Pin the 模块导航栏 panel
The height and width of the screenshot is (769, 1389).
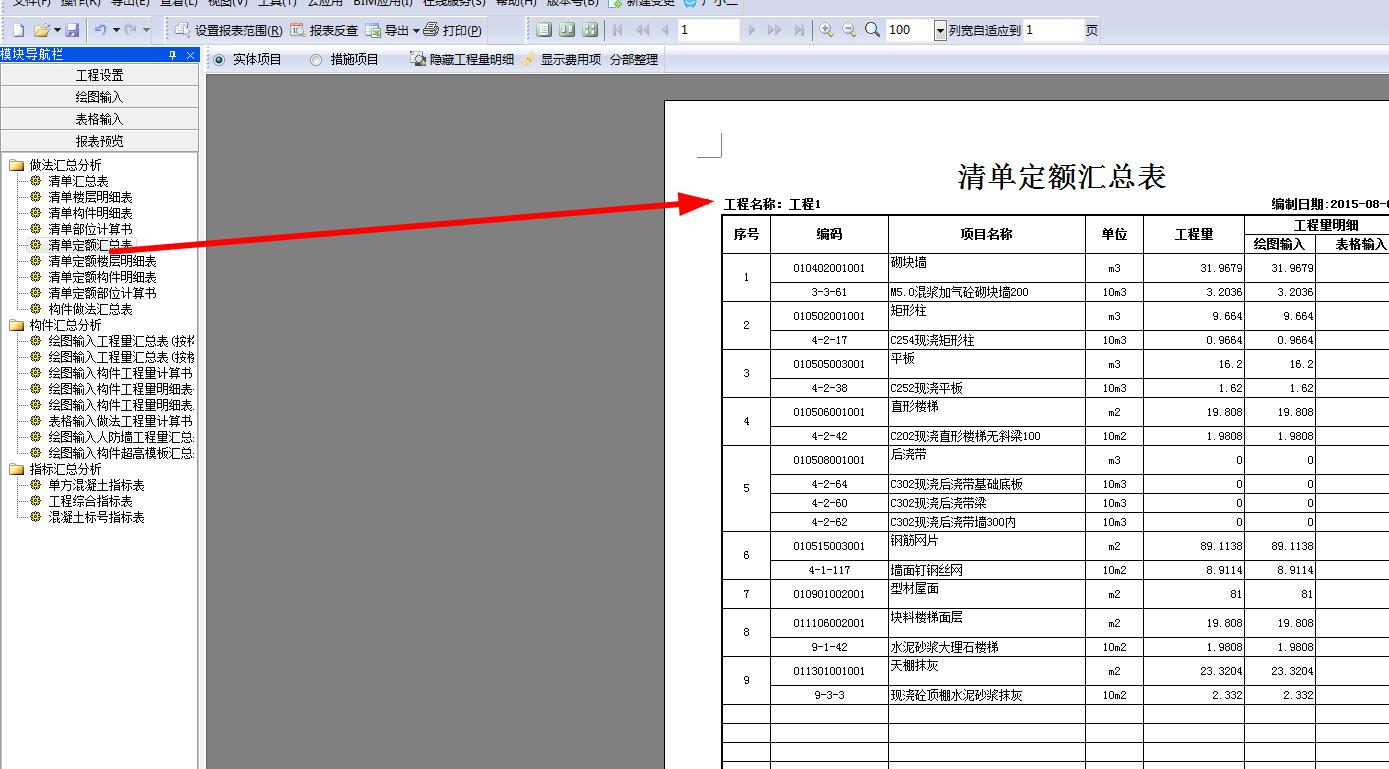click(173, 55)
